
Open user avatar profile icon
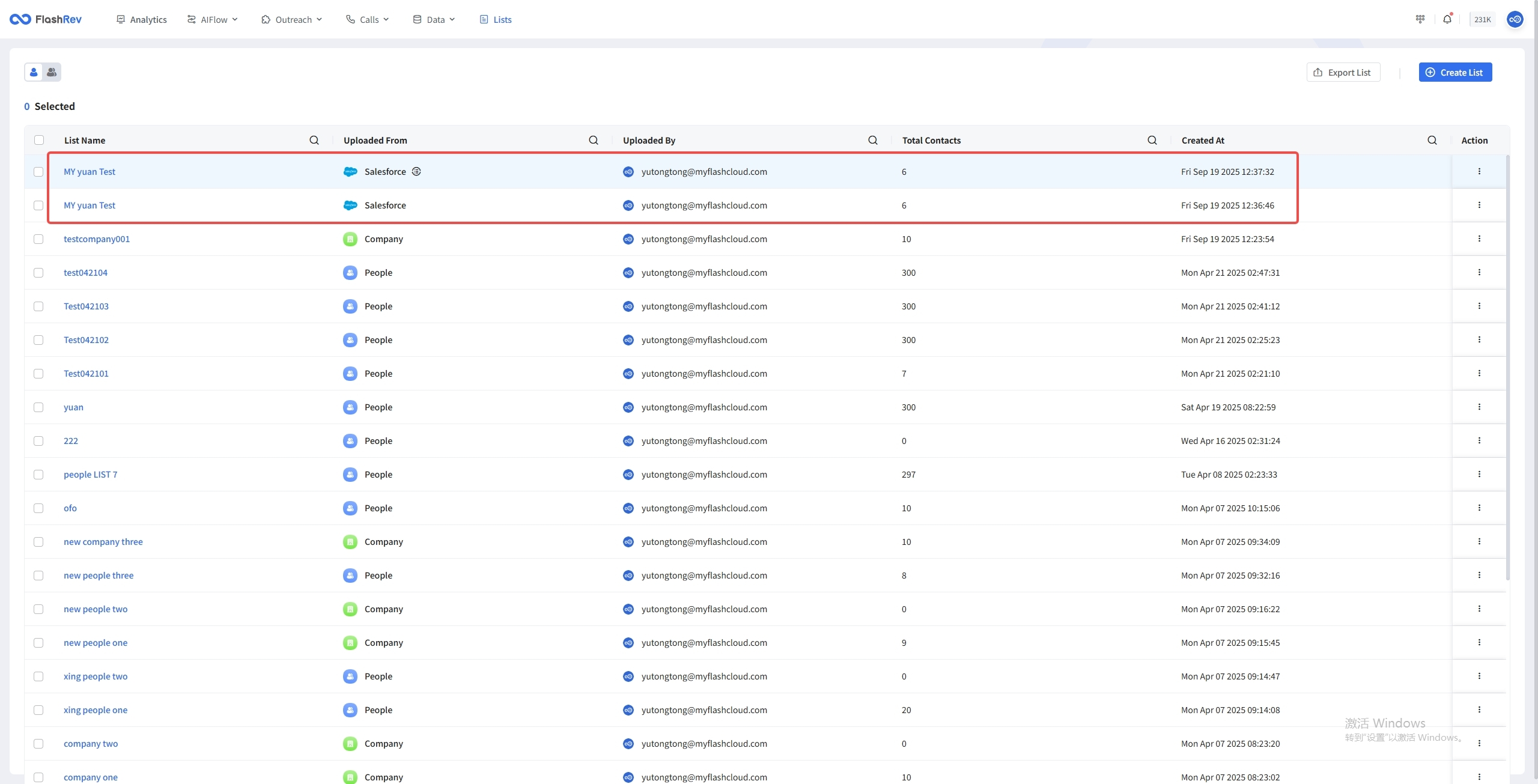tap(1515, 19)
